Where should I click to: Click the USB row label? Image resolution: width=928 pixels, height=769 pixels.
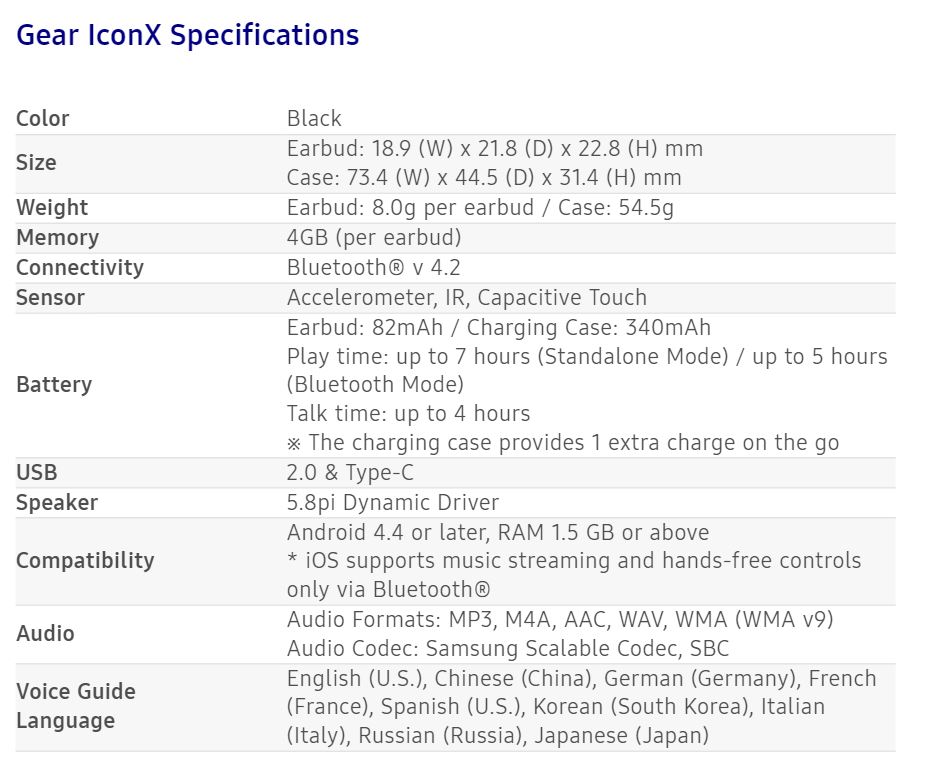pos(36,473)
